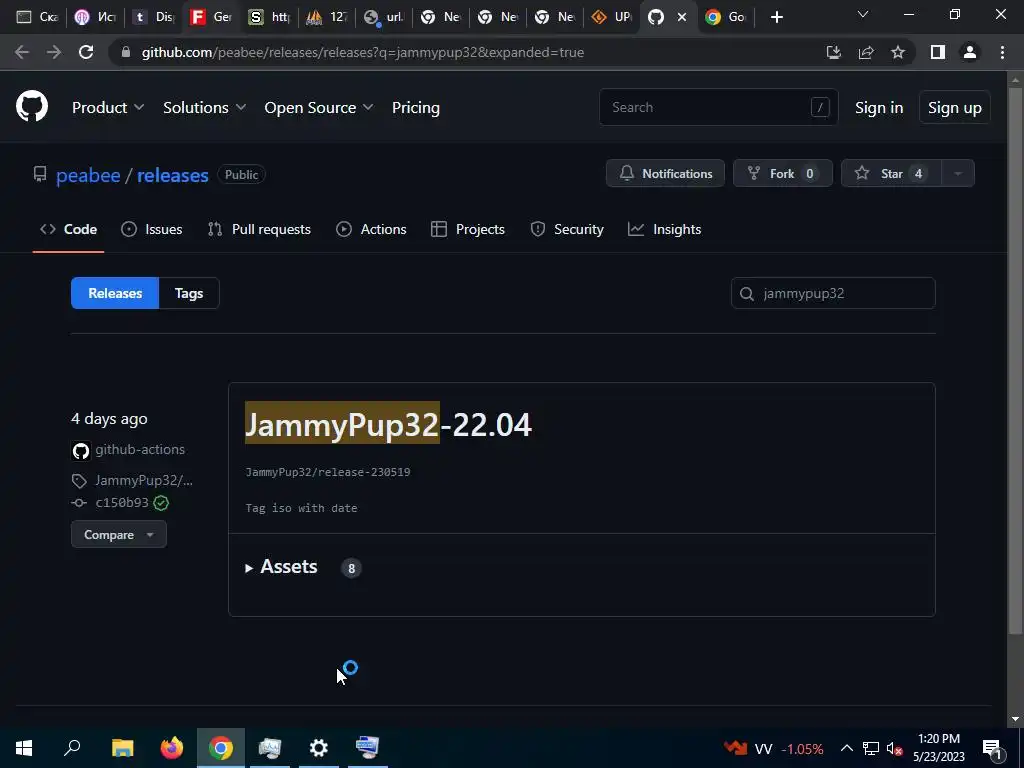This screenshot has height=768, width=1024.
Task: Switch to the Actions tab
Action: [x=372, y=229]
